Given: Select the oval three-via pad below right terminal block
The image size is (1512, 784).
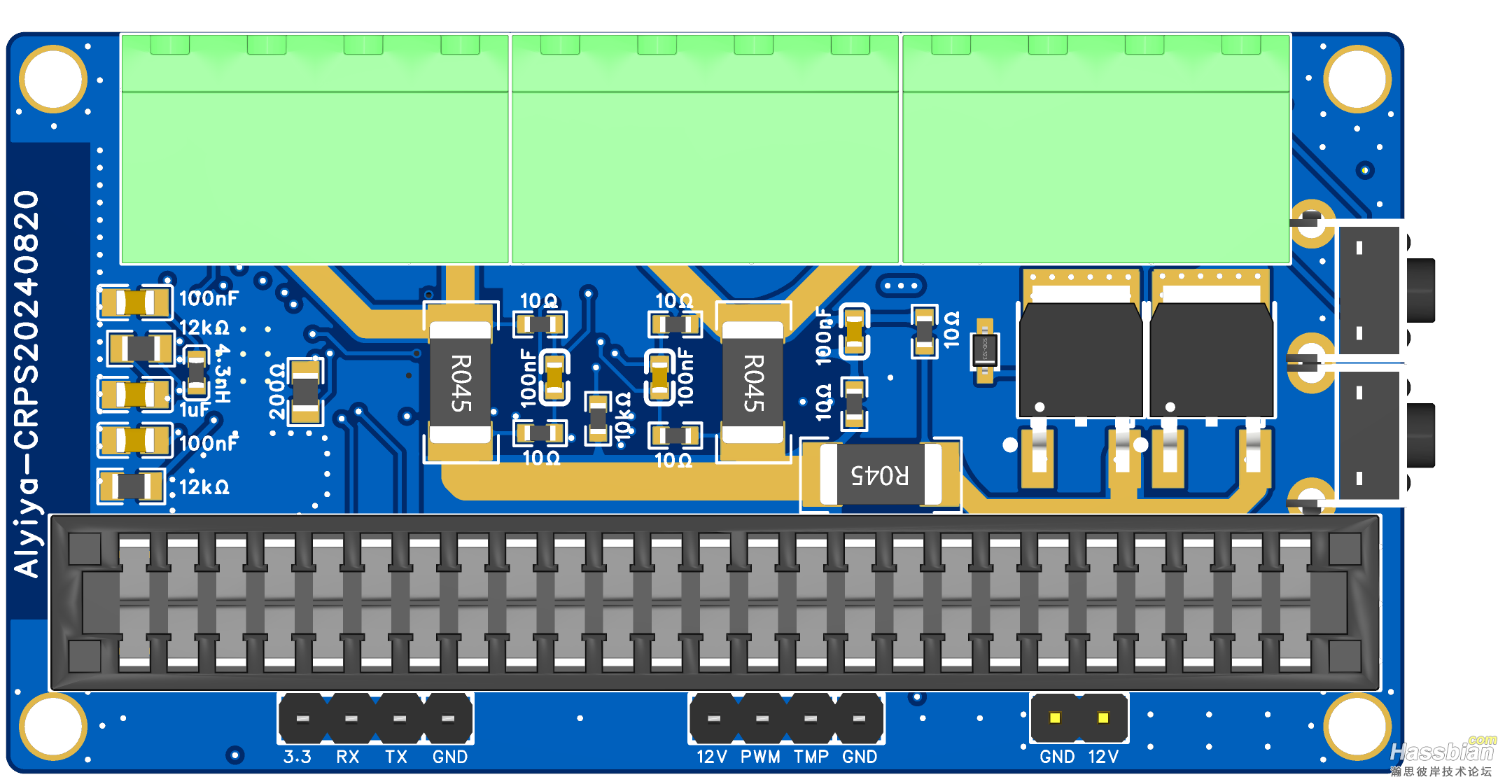Looking at the screenshot, I should (901, 286).
